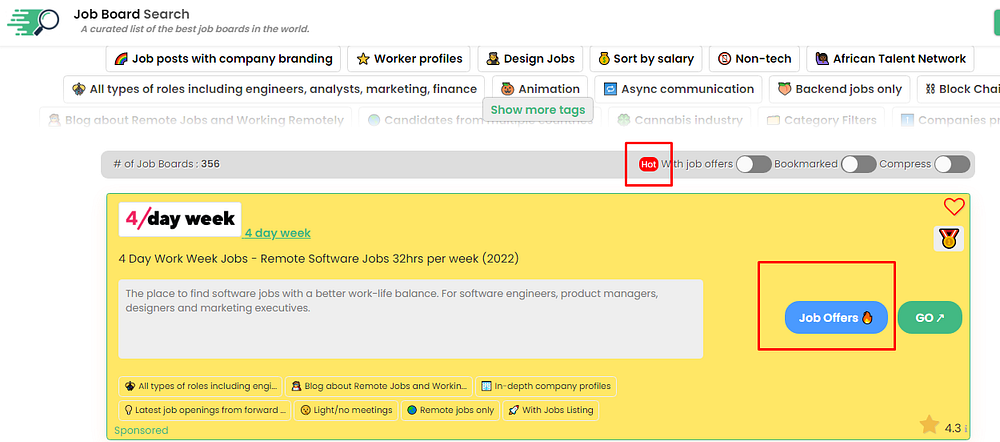
Task: Open Job Offers for 4 day week
Action: click(835, 318)
